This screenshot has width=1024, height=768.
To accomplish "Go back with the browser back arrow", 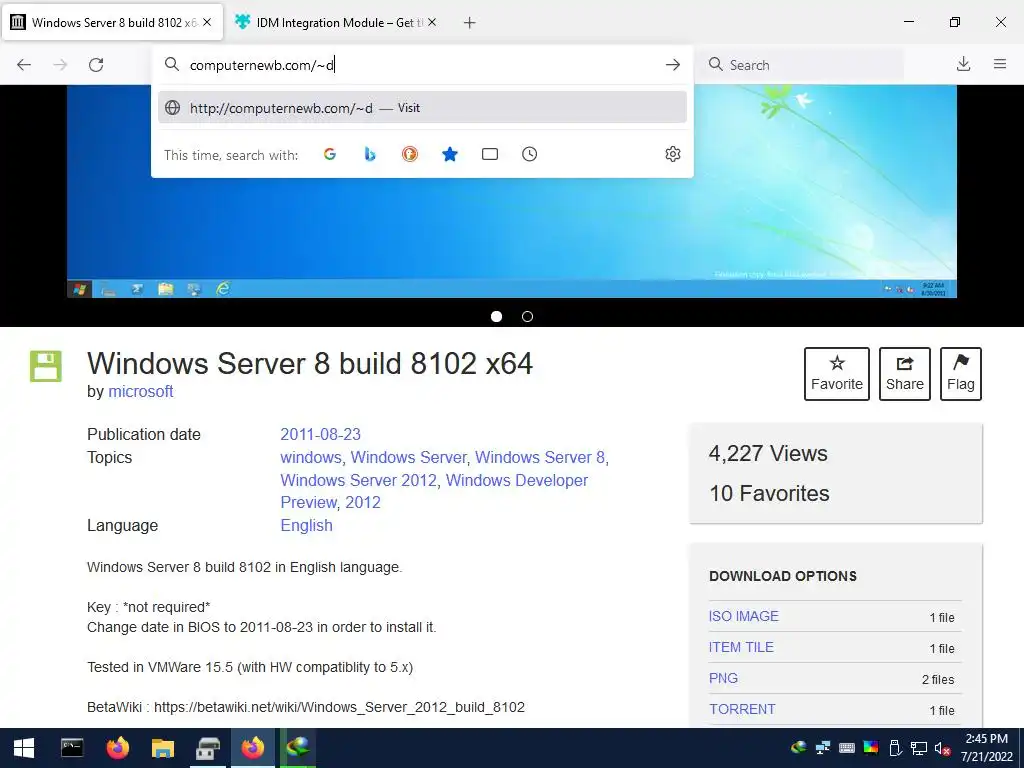I will 24,65.
